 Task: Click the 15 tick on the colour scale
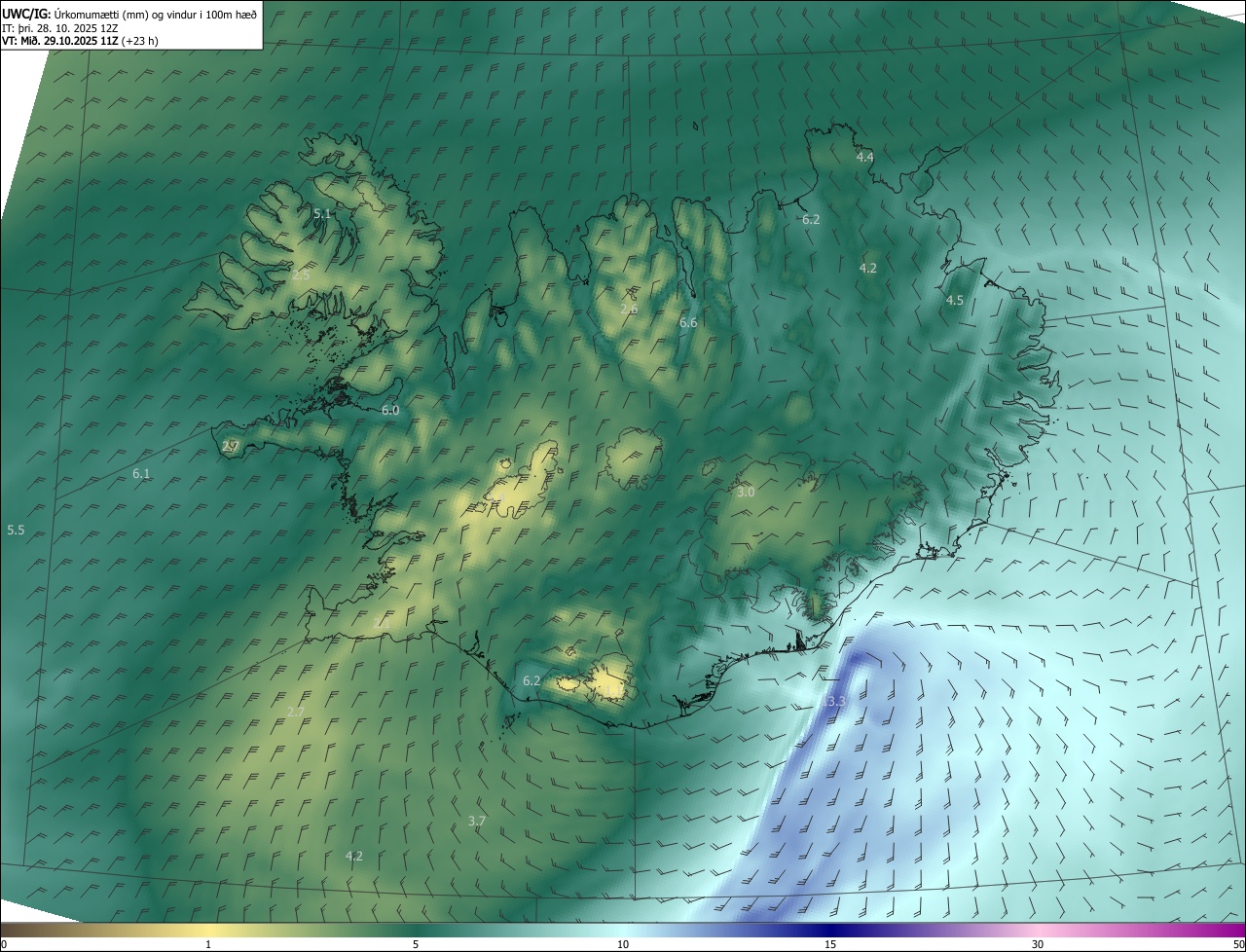[830, 944]
